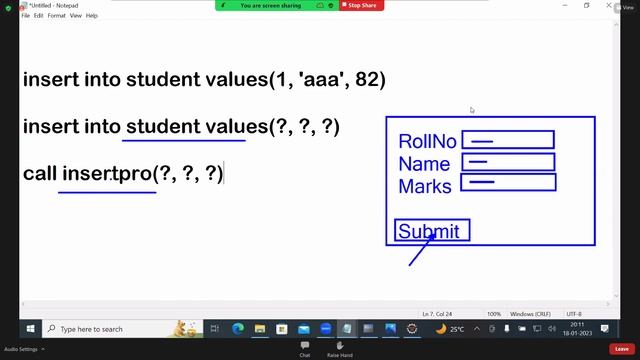The image size is (640, 360).
Task: Click the Stop Share button
Action: click(361, 5)
